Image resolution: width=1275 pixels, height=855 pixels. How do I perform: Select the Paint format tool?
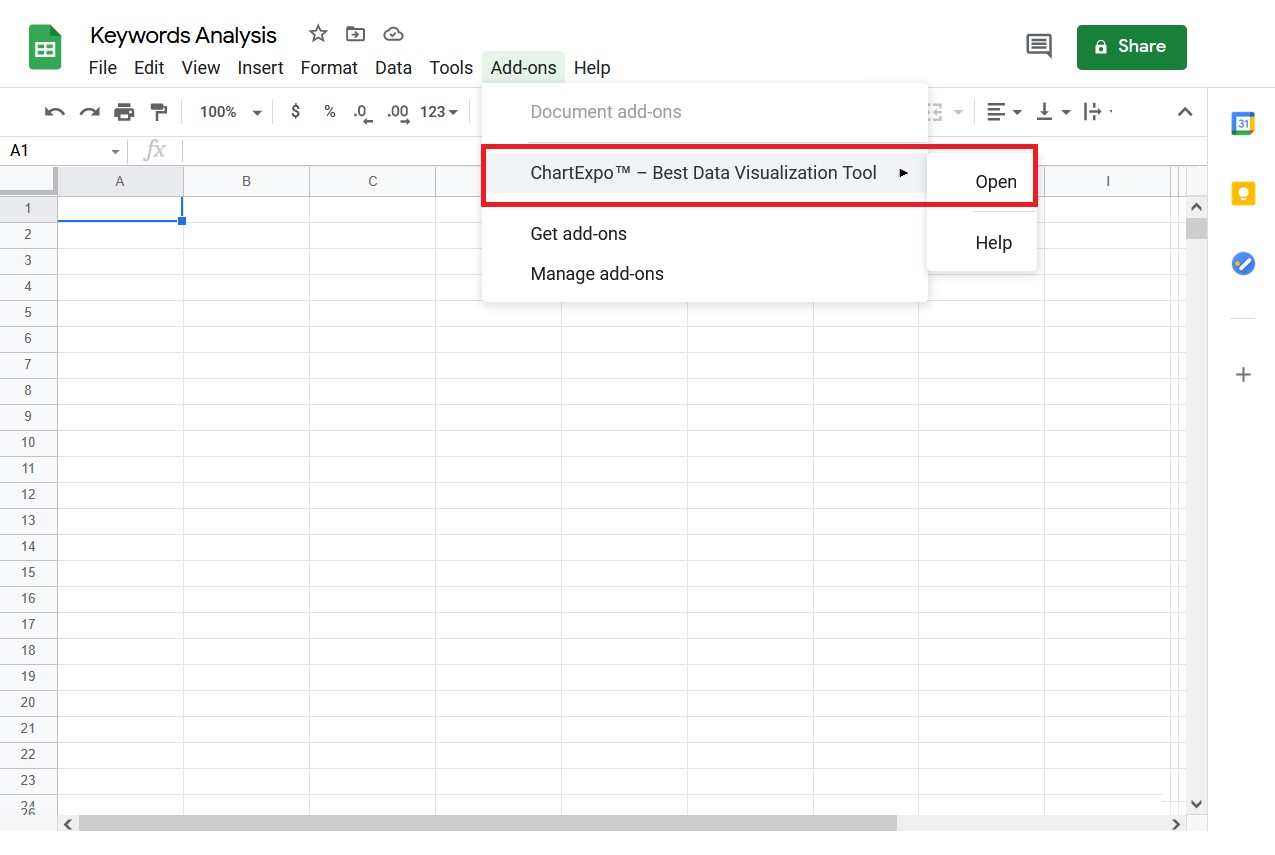(158, 112)
